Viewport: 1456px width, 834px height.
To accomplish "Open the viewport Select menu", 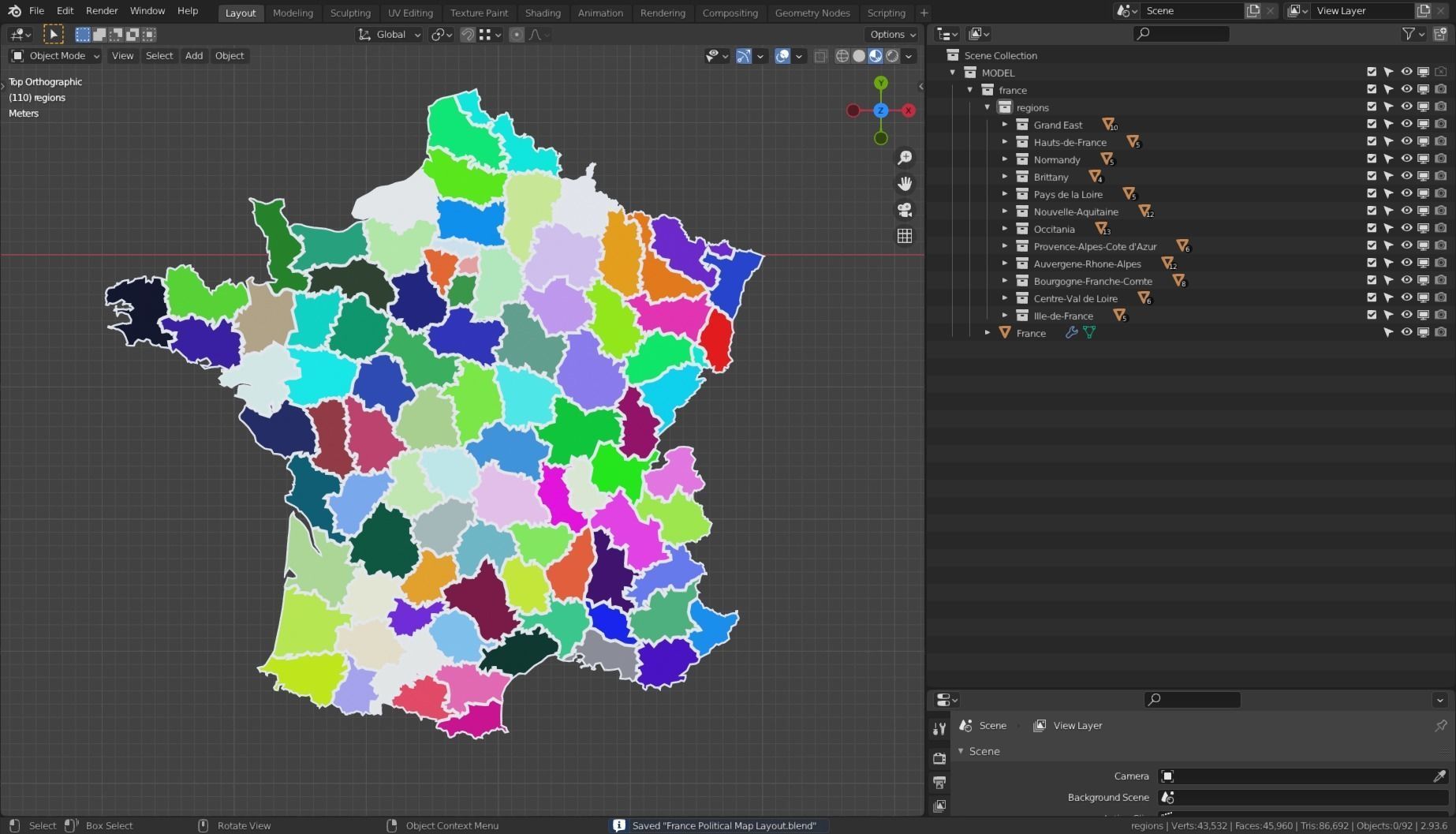I will click(159, 56).
